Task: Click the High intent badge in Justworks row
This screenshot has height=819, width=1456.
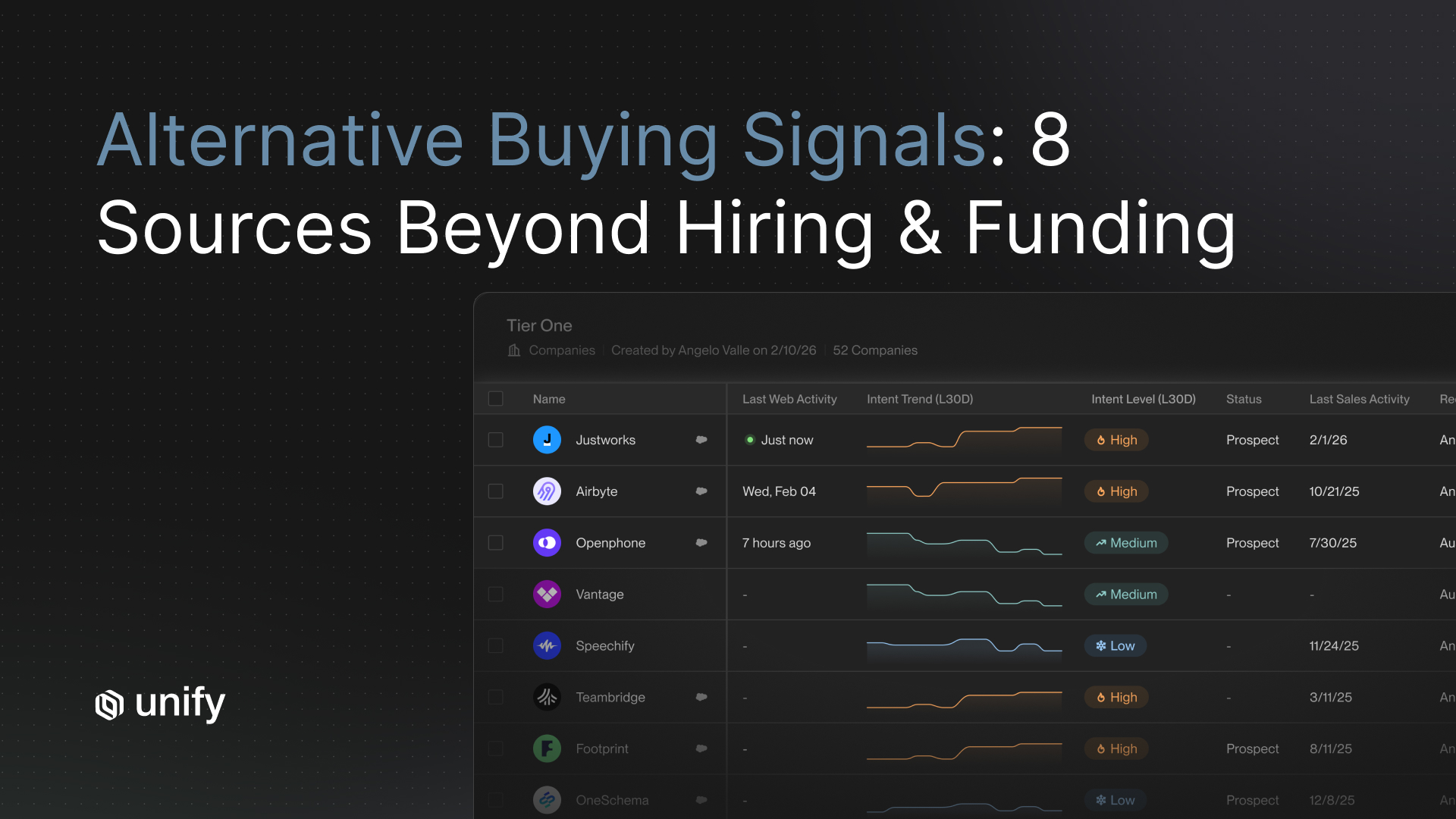Action: coord(1116,440)
